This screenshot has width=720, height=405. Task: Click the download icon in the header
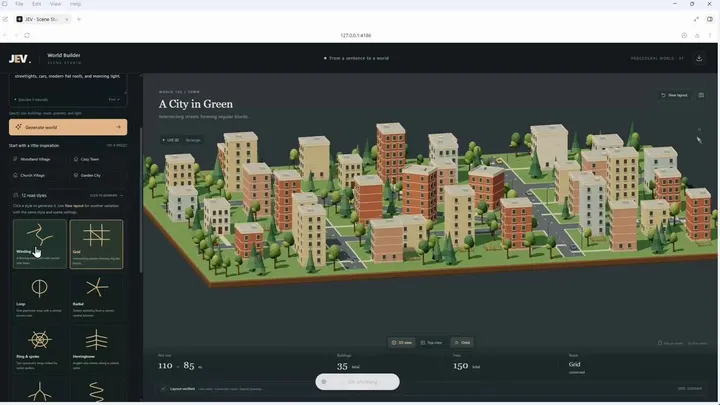point(699,58)
